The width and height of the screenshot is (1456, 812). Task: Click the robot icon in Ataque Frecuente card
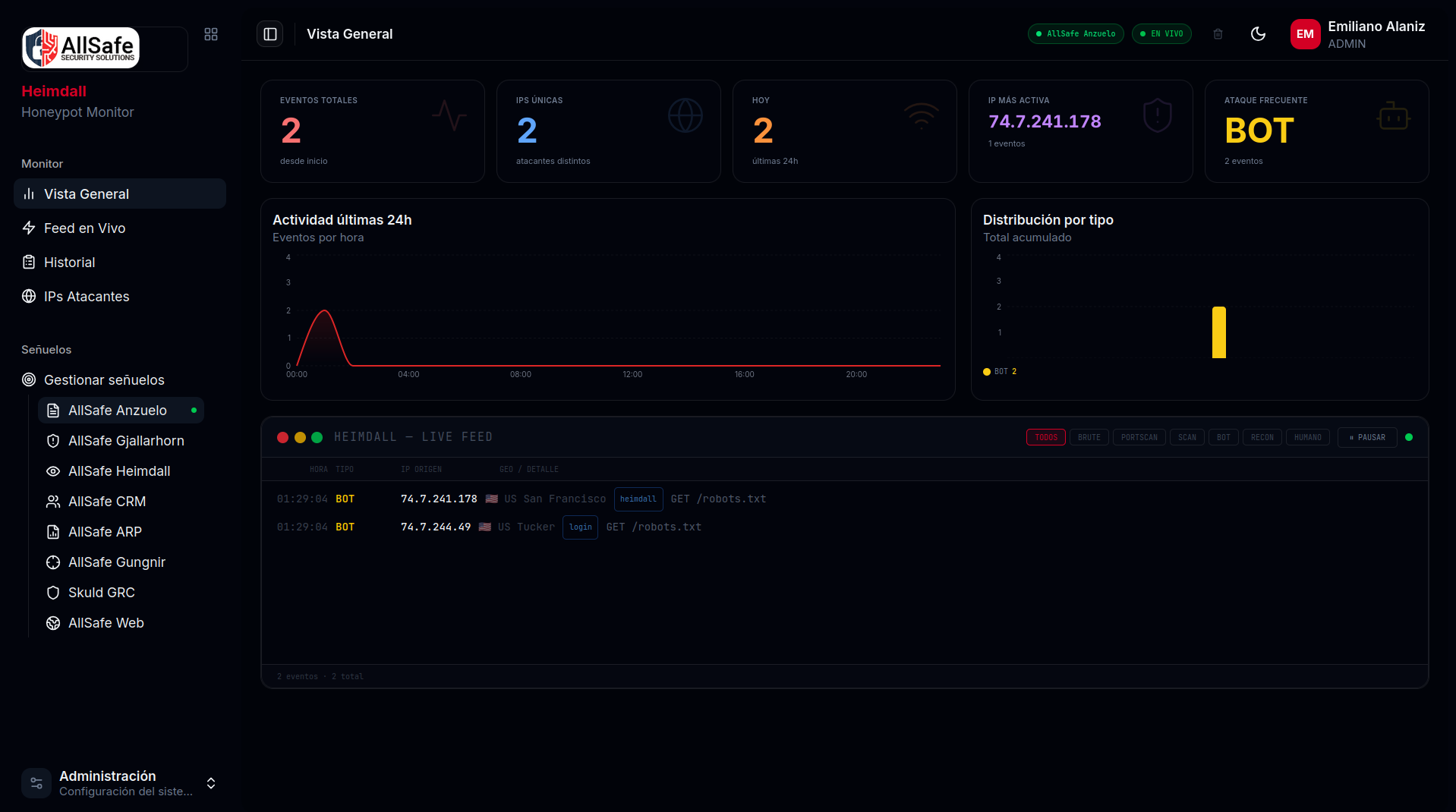[1394, 115]
